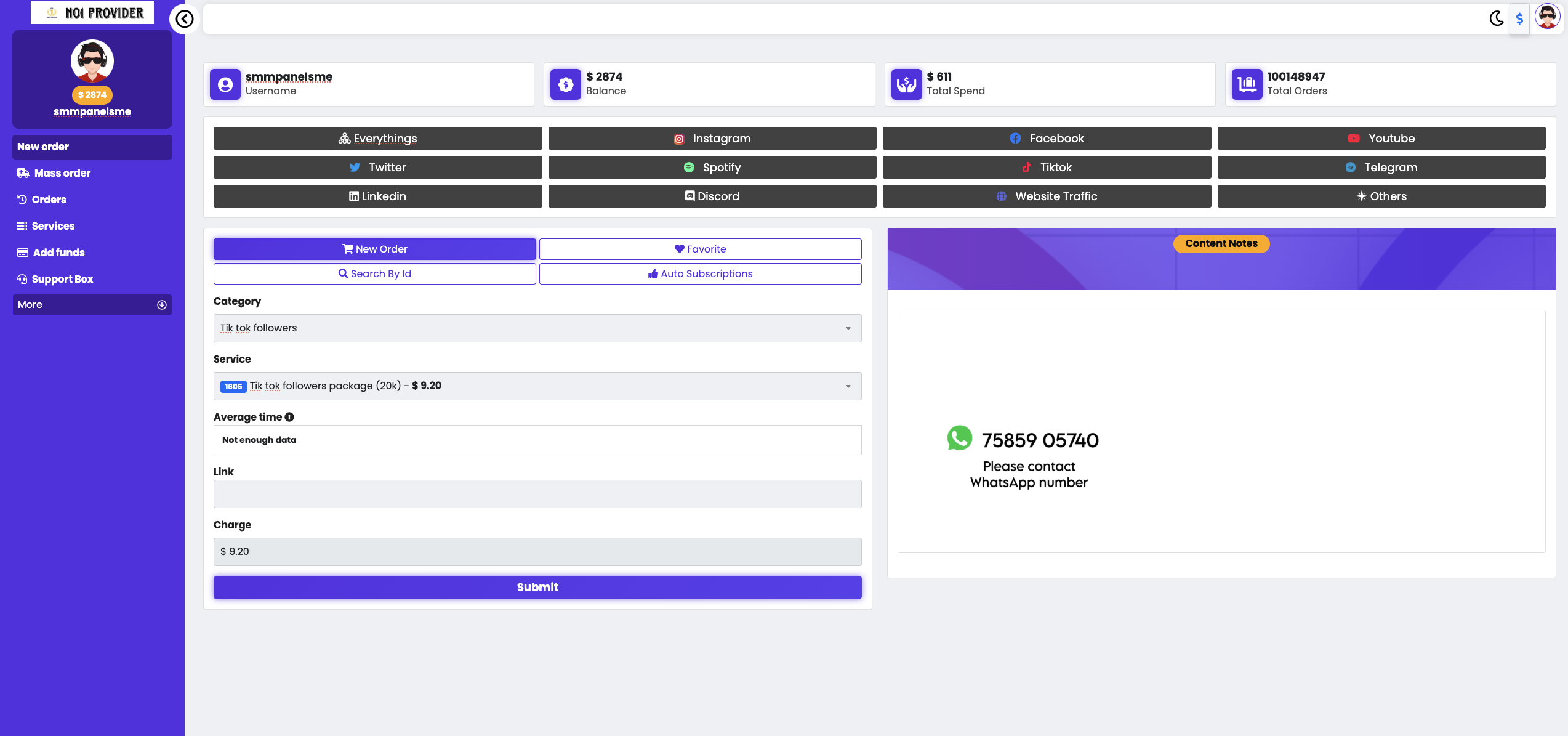This screenshot has width=1568, height=736.
Task: Open Add funds in sidebar
Action: pyautogui.click(x=58, y=253)
